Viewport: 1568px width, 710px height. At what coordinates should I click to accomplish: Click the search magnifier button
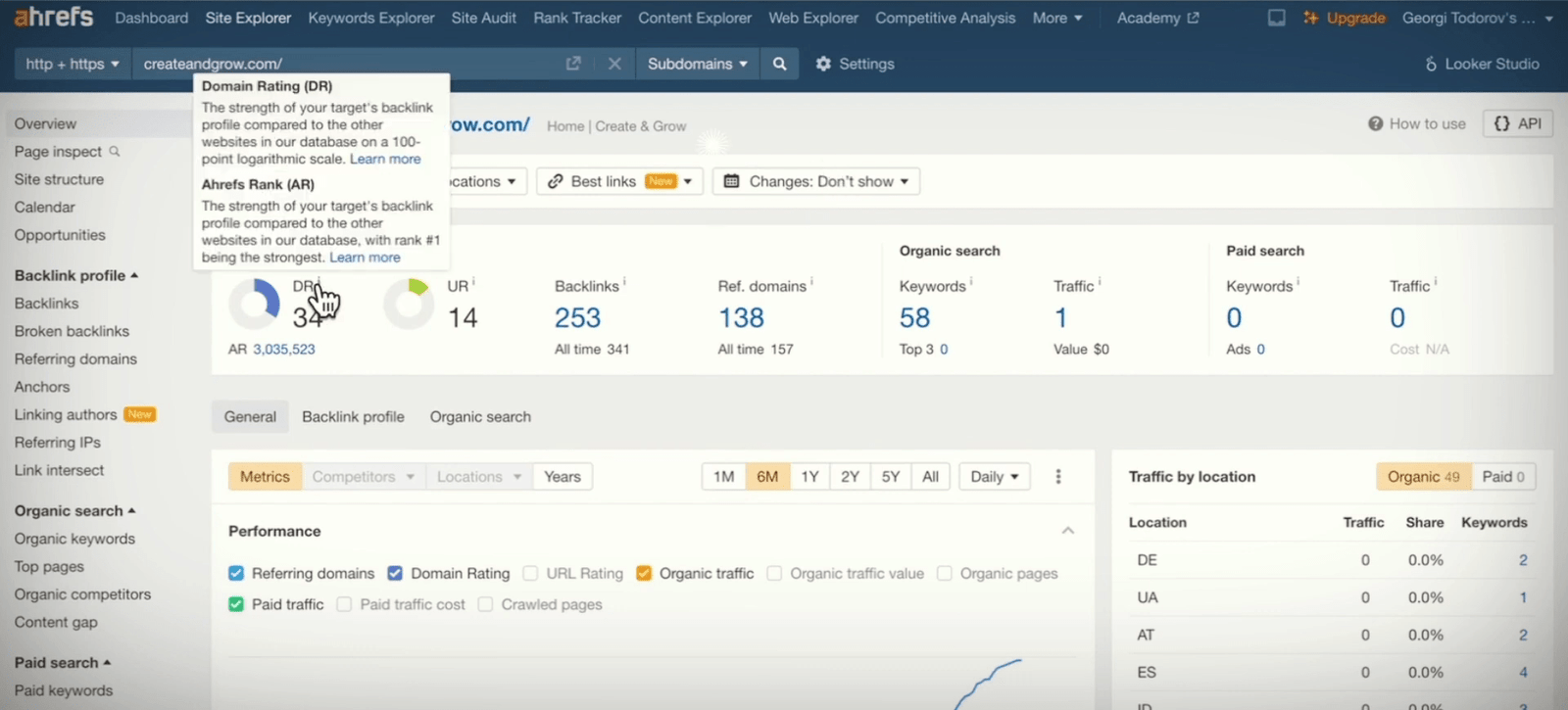click(x=779, y=64)
